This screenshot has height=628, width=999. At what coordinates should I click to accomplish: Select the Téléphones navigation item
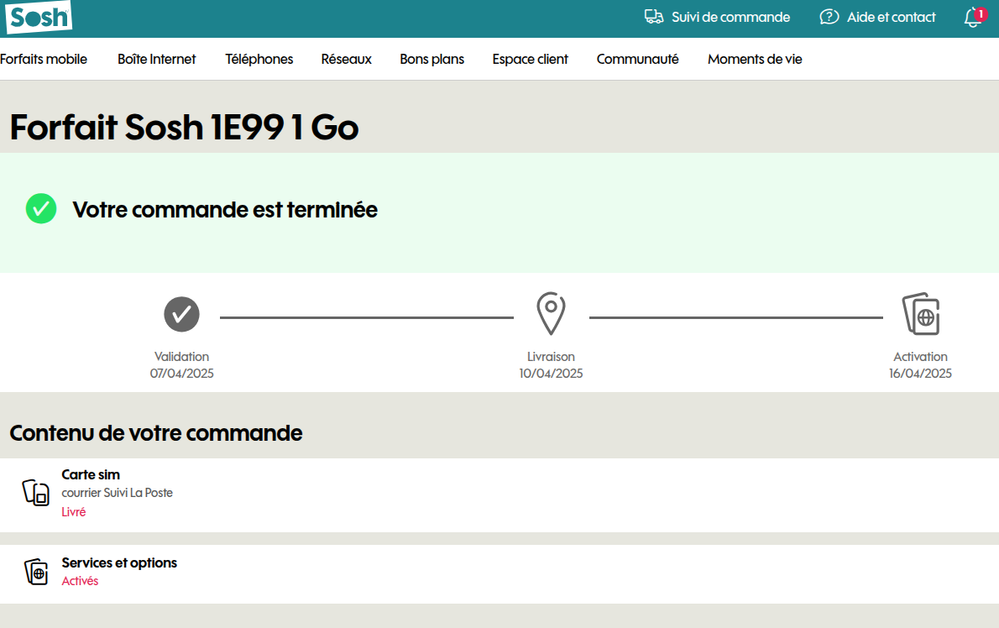coord(259,59)
